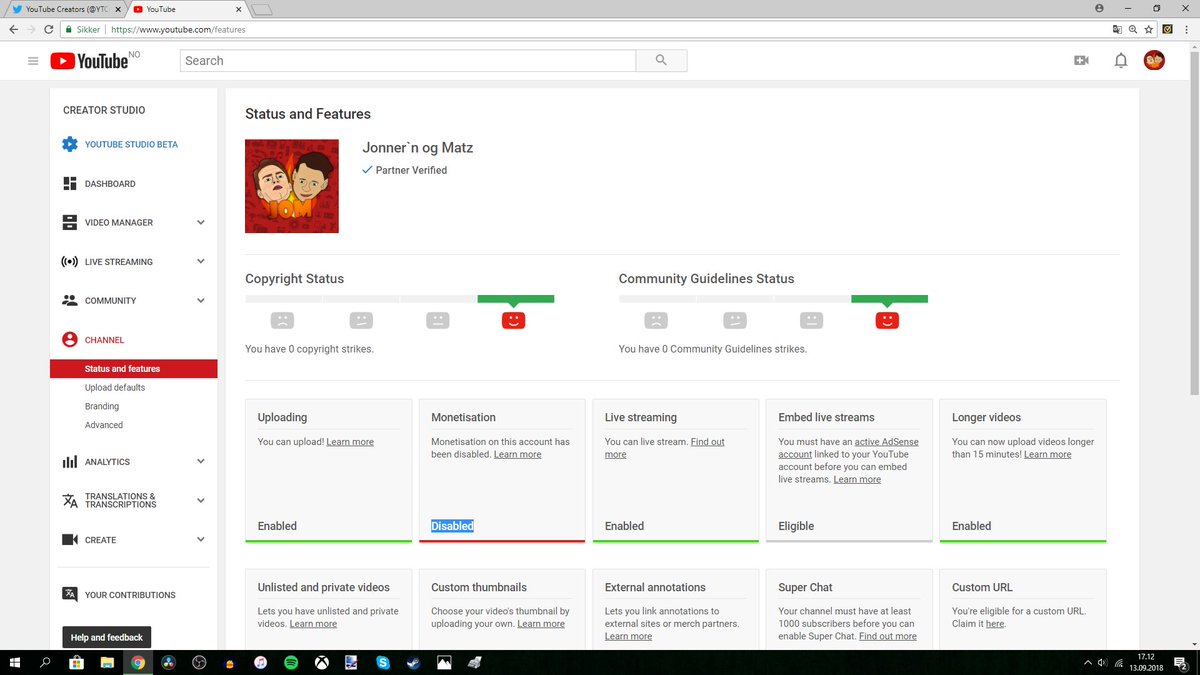Go back in browser history
The height and width of the screenshot is (675, 1200).
[x=13, y=29]
